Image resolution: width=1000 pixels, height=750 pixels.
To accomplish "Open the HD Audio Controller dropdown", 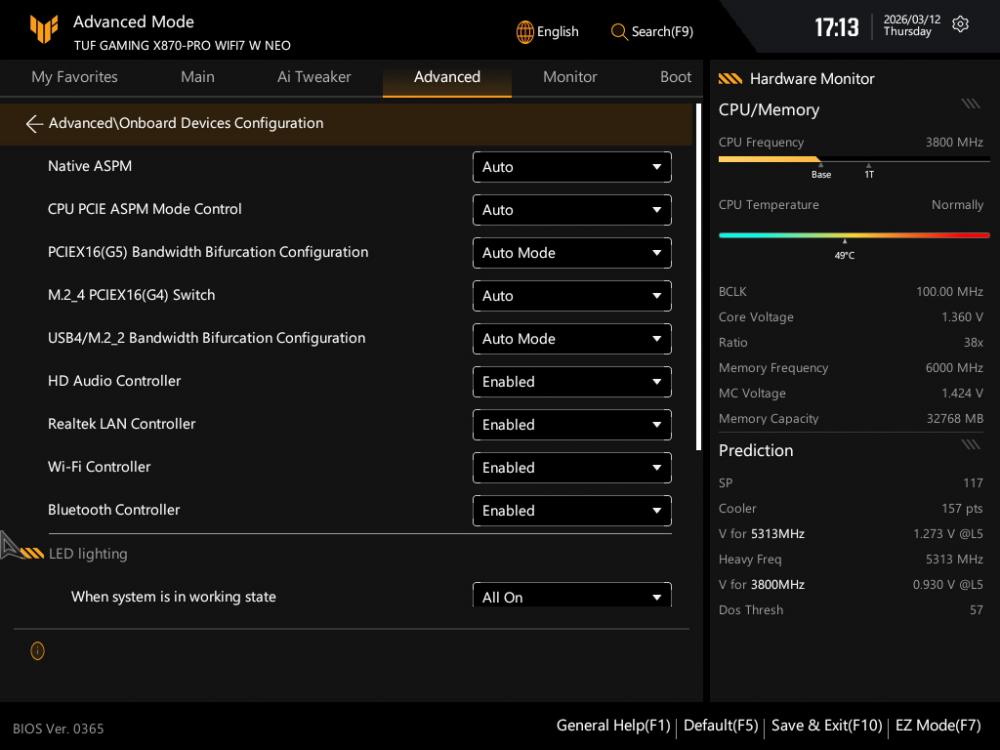I will coord(571,382).
